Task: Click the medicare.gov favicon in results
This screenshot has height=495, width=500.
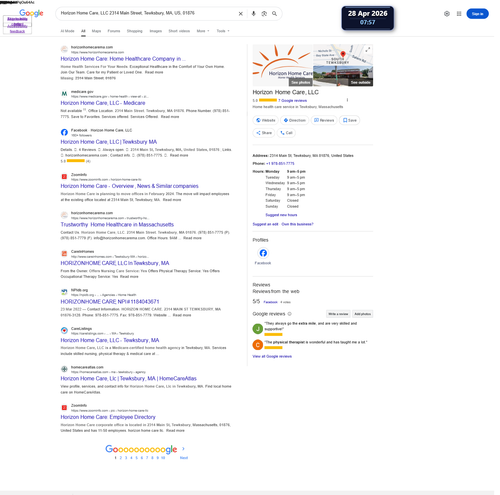Action: [x=64, y=94]
